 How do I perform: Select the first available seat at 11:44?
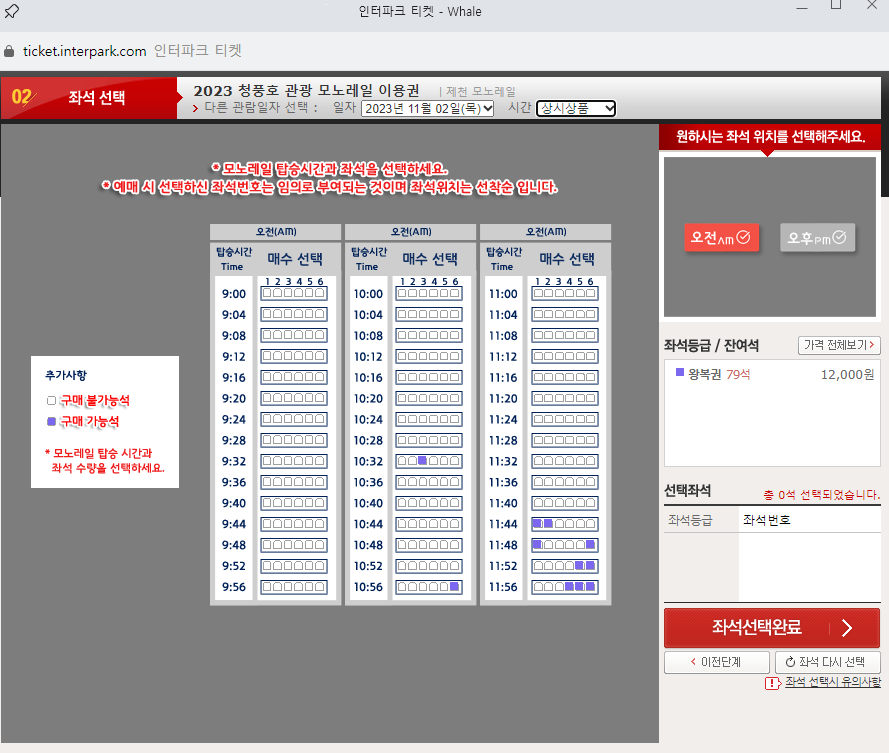(537, 524)
